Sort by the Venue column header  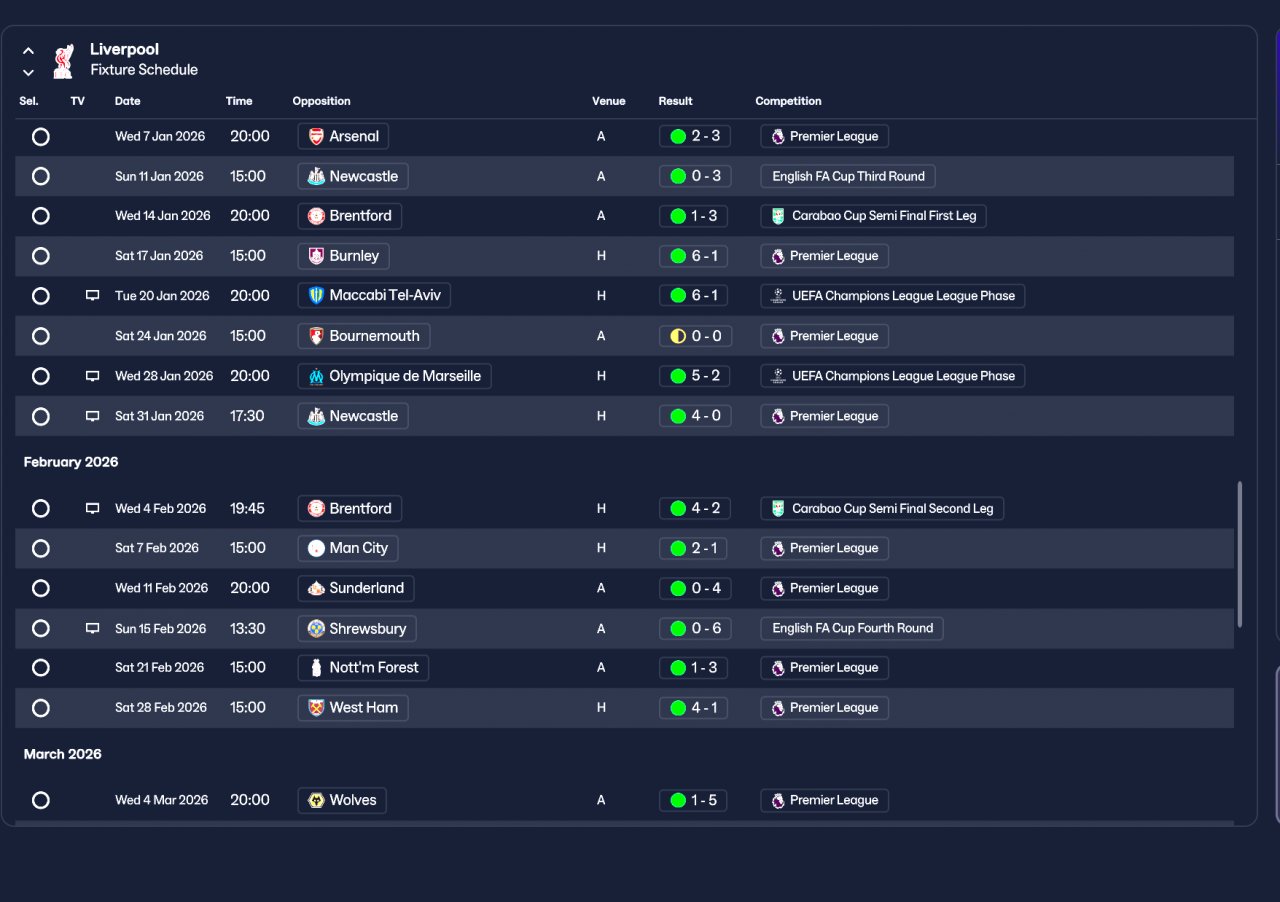tap(608, 101)
